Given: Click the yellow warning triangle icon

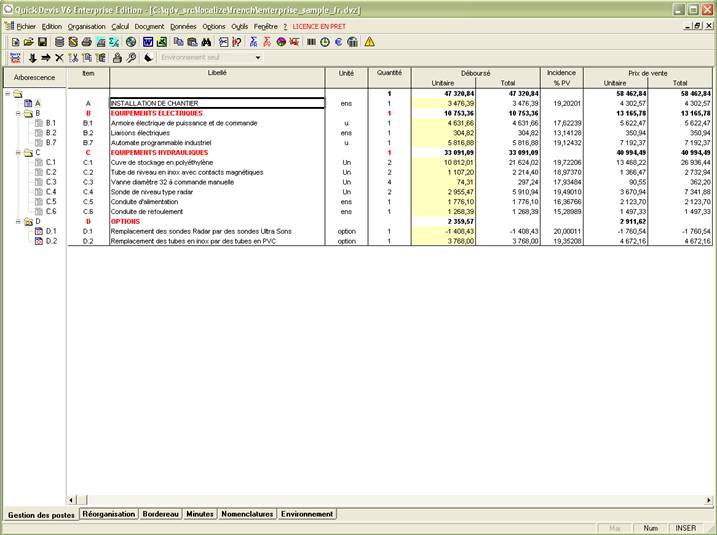Looking at the screenshot, I should pos(369,42).
